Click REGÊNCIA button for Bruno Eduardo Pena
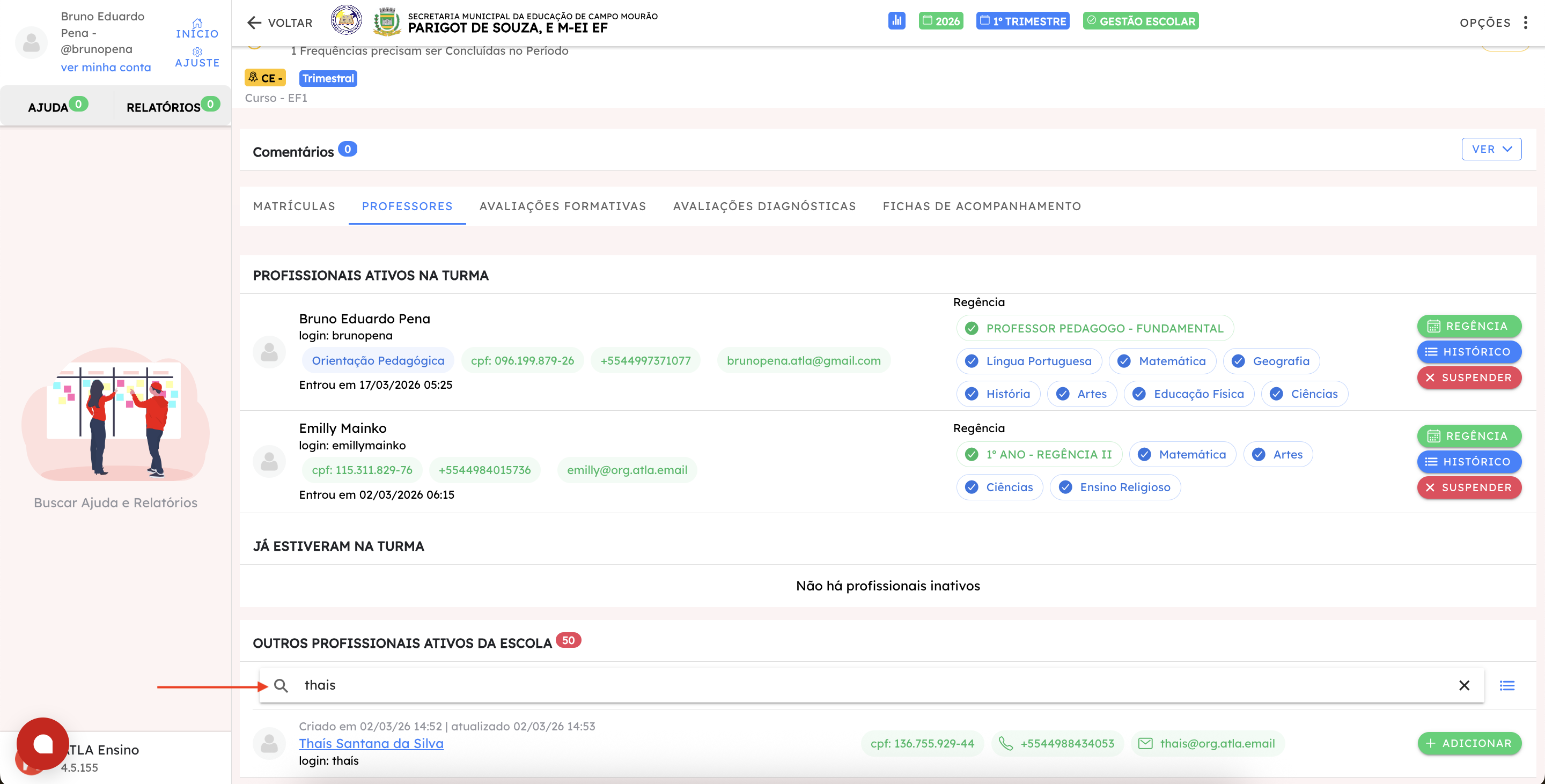Image resolution: width=1545 pixels, height=784 pixels. click(1469, 326)
